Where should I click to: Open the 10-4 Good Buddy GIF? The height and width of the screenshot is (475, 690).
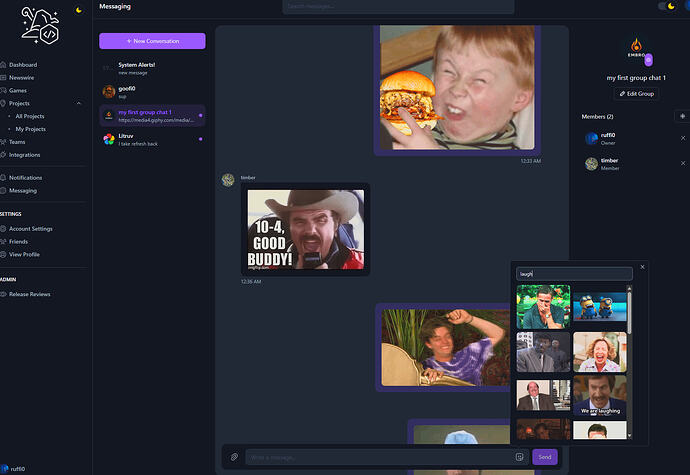click(x=305, y=229)
